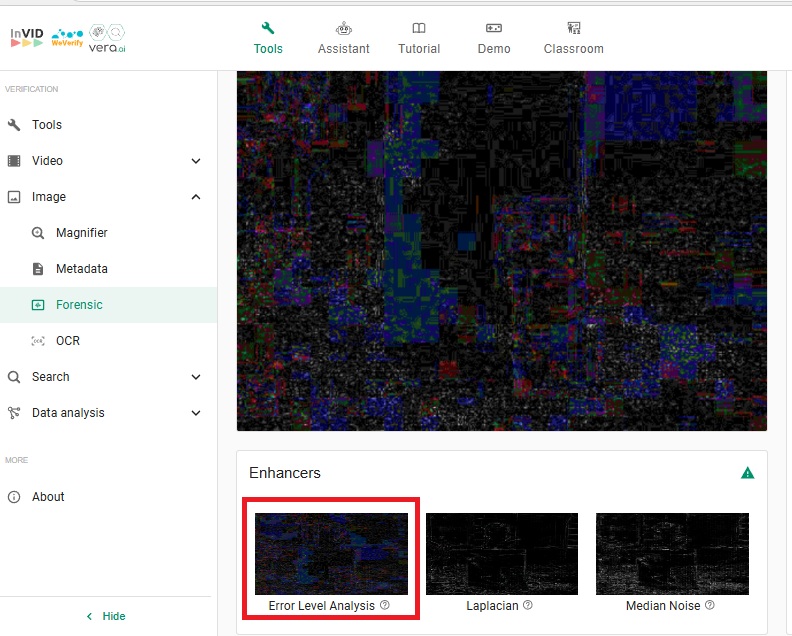Viewport: 792px width, 636px height.
Task: Open the Metadata tool in the sidebar
Action: click(81, 269)
